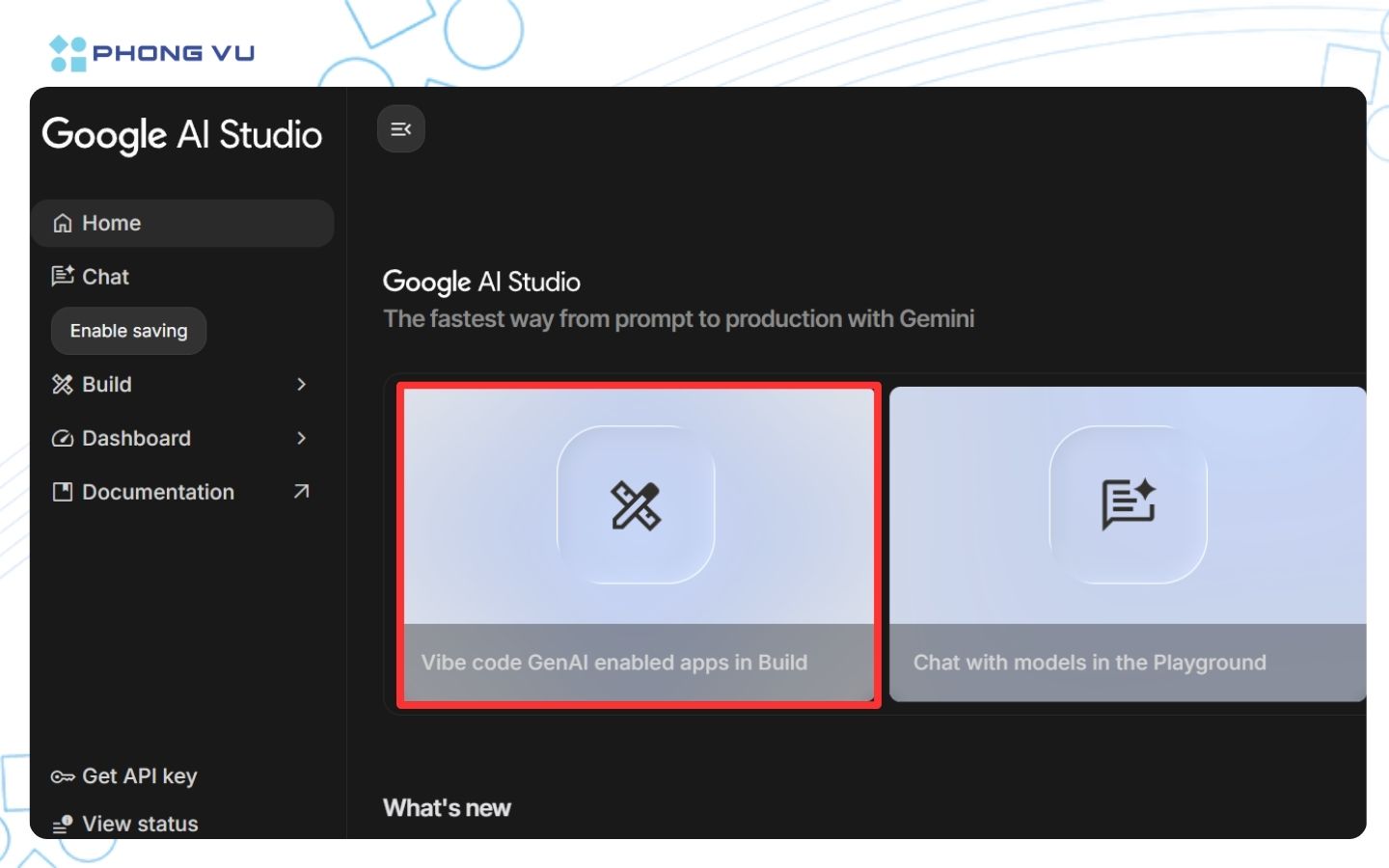Expand the Build section chevron

pos(302,385)
